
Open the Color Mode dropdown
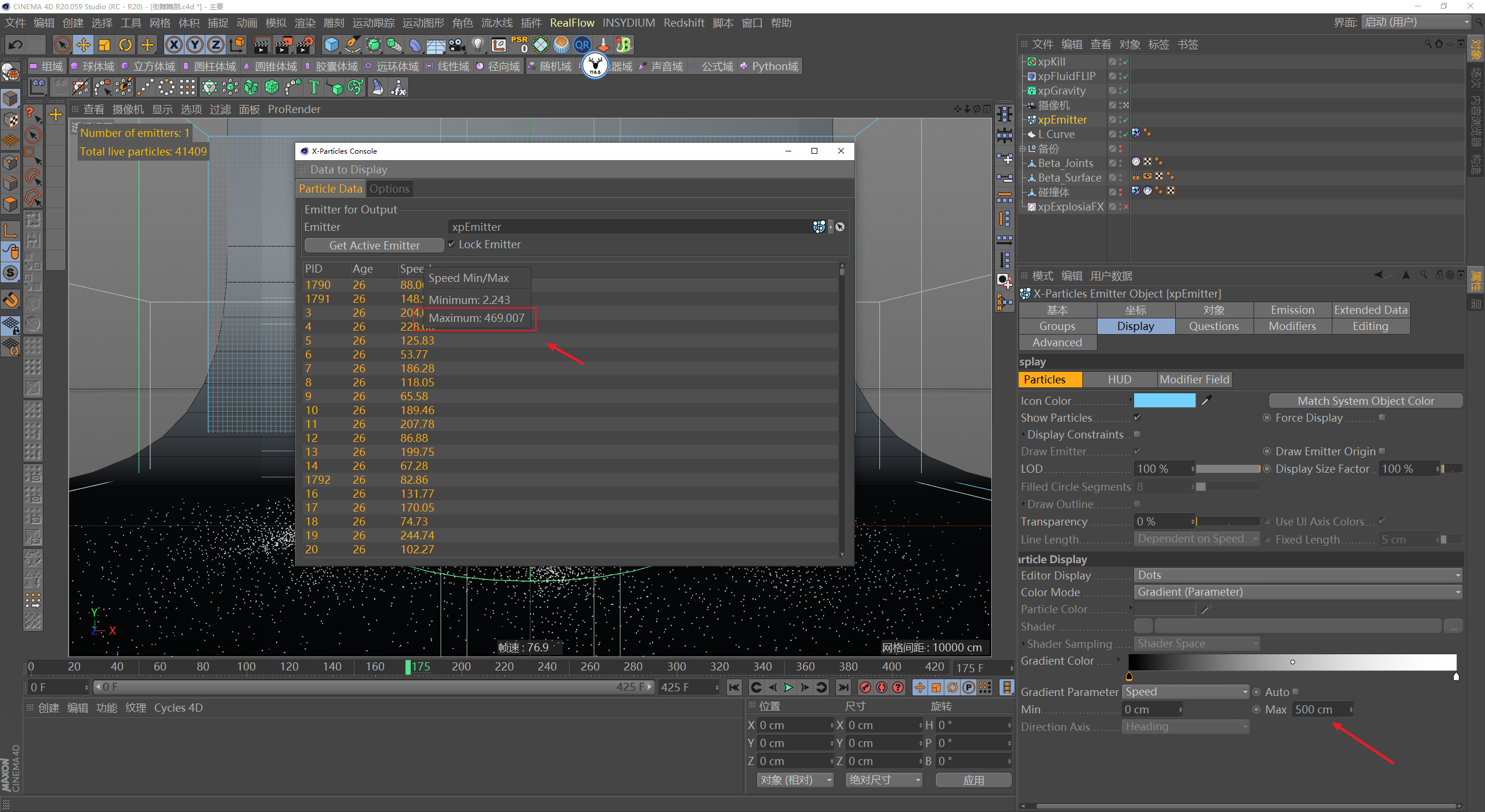tap(1297, 592)
